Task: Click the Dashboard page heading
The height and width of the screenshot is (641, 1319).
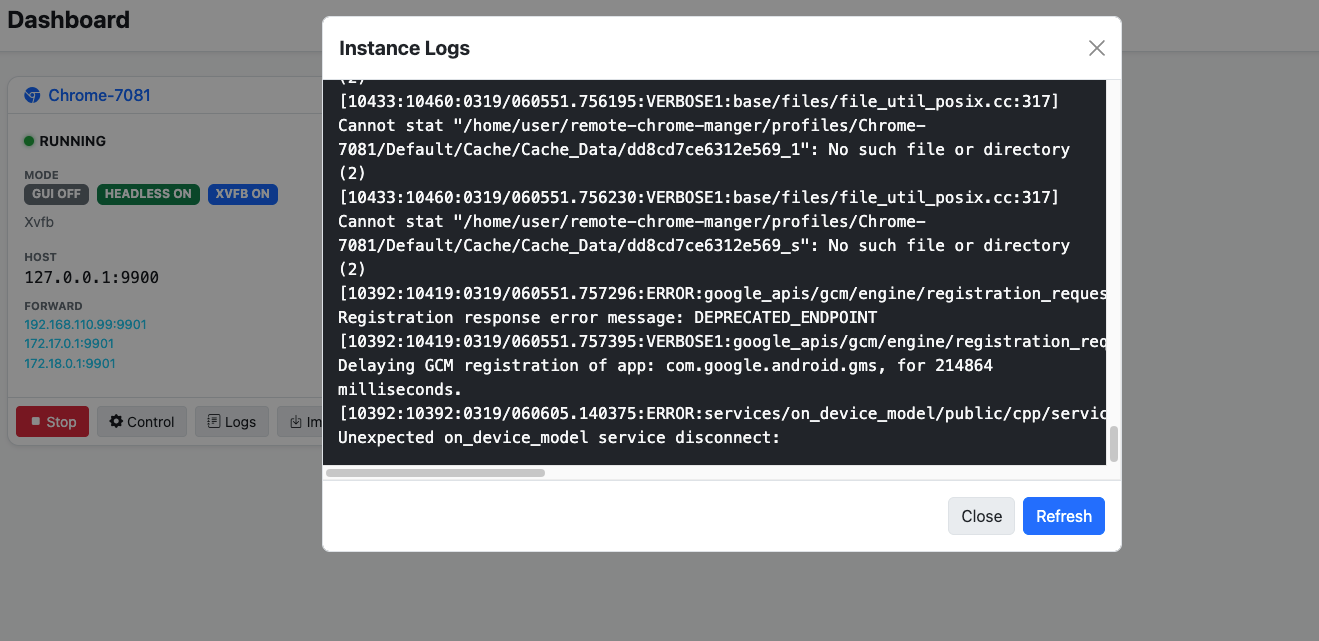Action: 69,20
